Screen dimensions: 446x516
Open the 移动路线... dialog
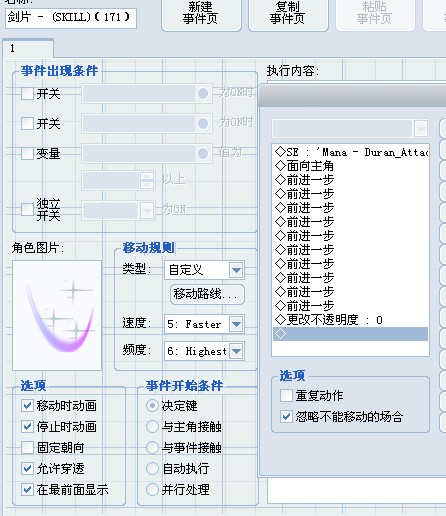(207, 294)
